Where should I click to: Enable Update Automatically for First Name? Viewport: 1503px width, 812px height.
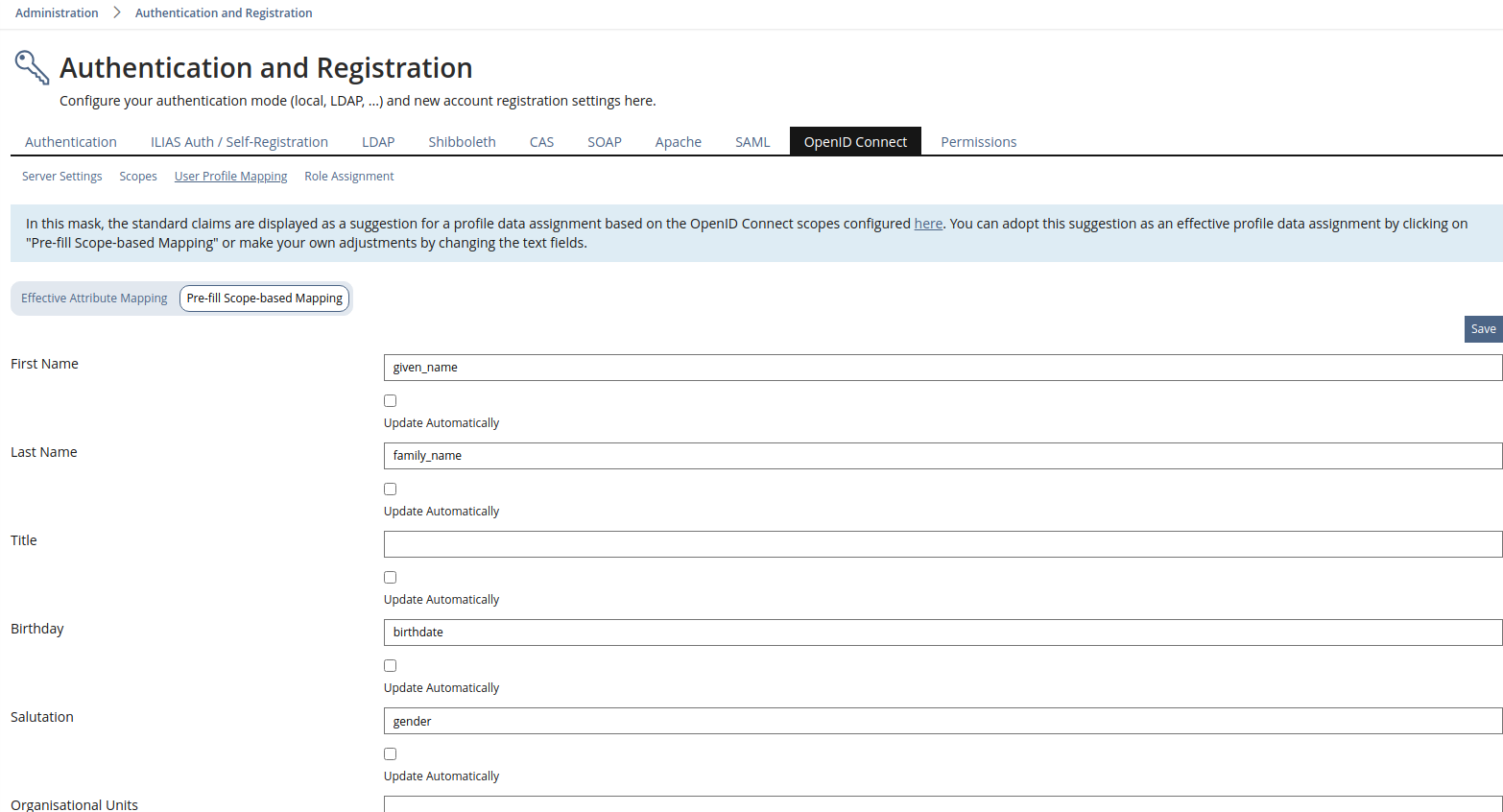click(x=390, y=401)
